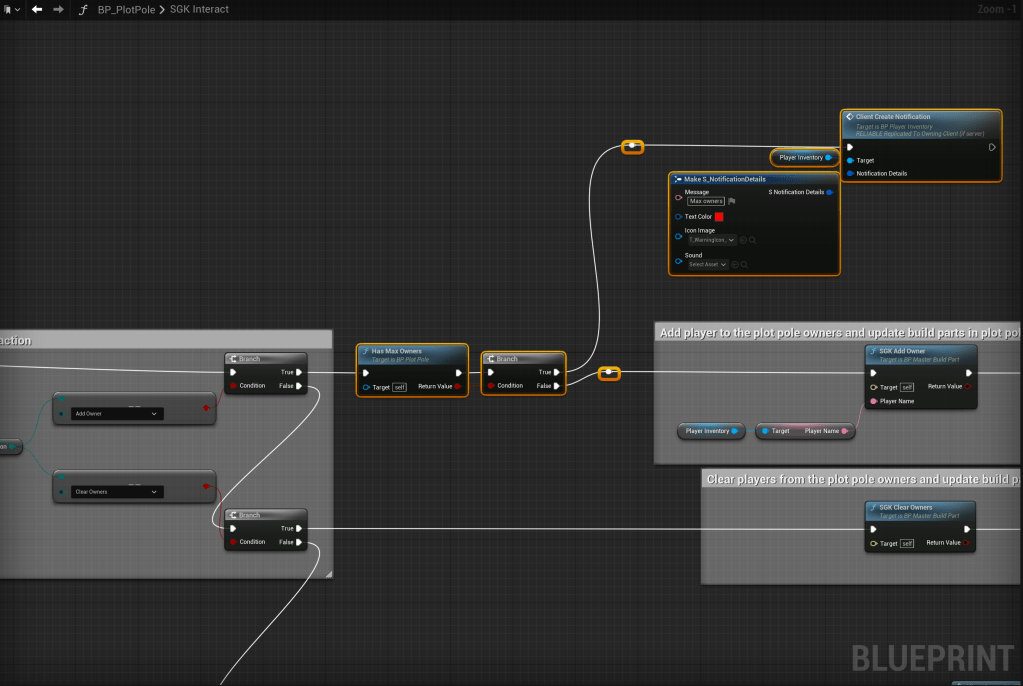Click the SGK Clear Owners node title
Screen dimensions: 1023x686
click(905, 507)
